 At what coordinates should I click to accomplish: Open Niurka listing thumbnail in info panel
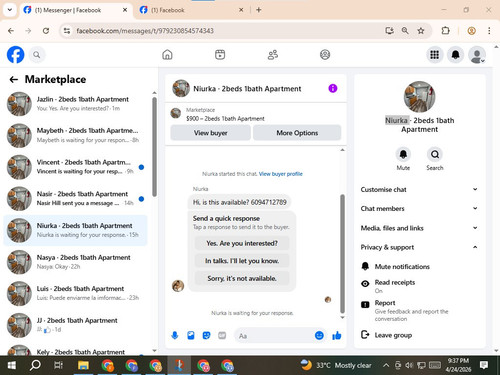tap(419, 97)
